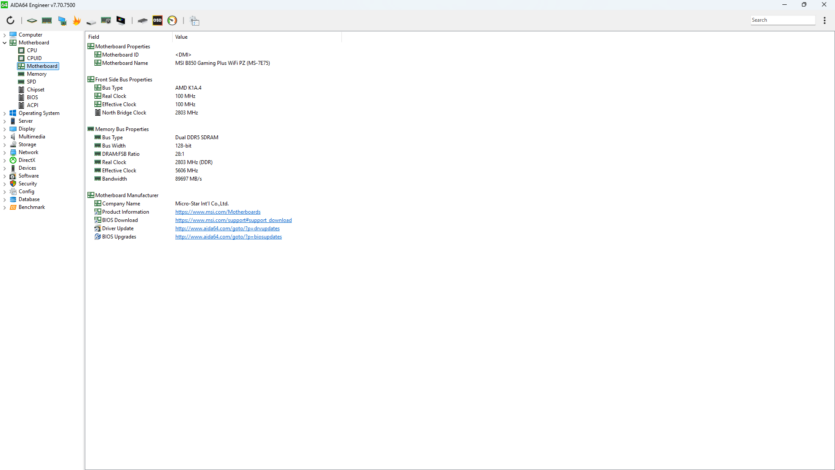
Task: Click the network computers toolbar icon
Action: tap(62, 20)
